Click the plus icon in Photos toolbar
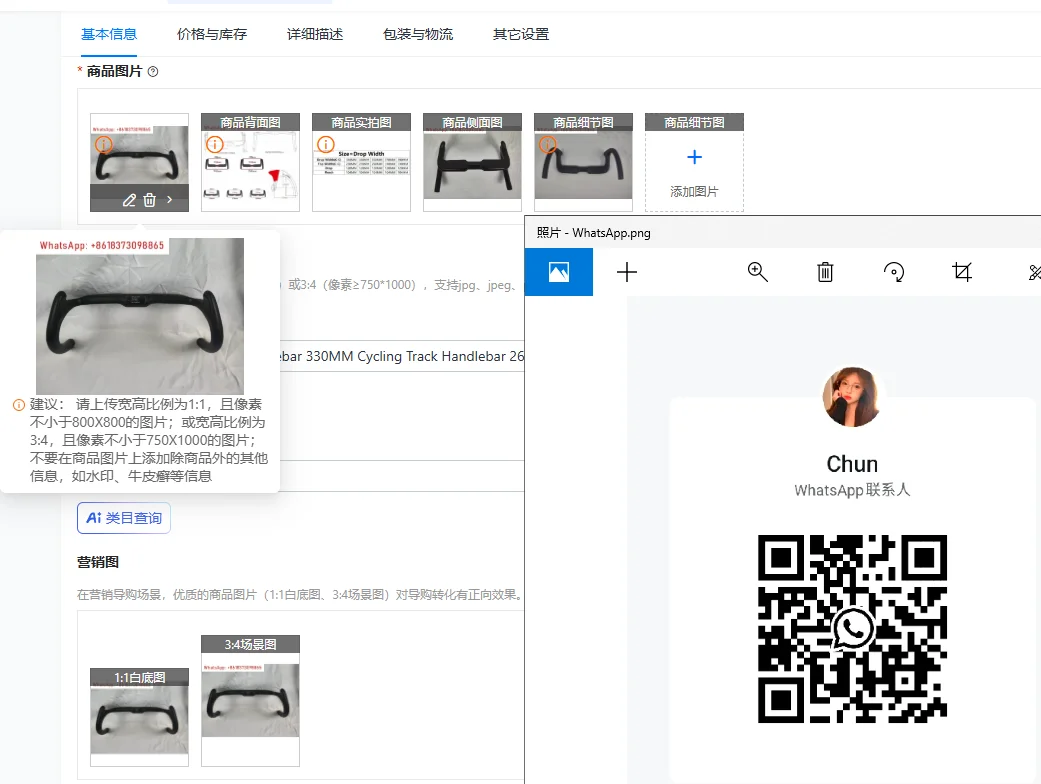The width and height of the screenshot is (1041, 784). 627,272
